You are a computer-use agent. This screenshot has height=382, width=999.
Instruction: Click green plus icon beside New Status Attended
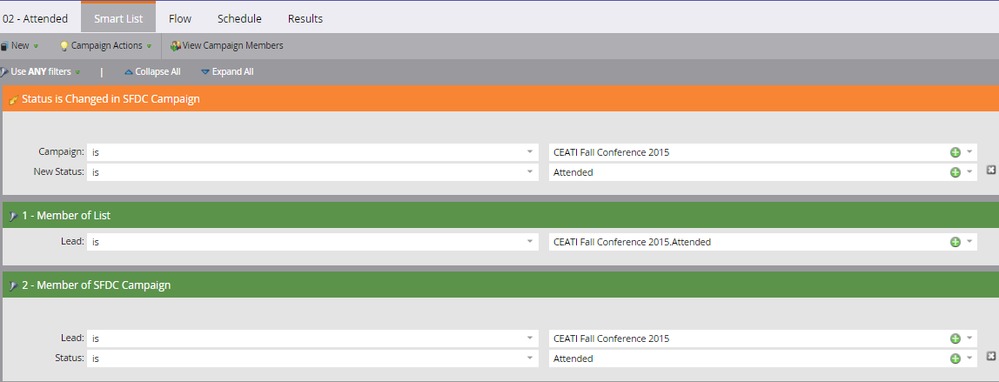(955, 172)
